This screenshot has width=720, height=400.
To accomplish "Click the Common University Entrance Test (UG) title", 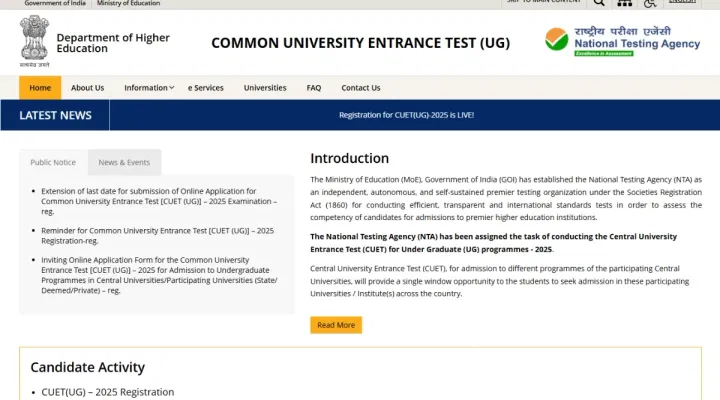I will 360,43.
